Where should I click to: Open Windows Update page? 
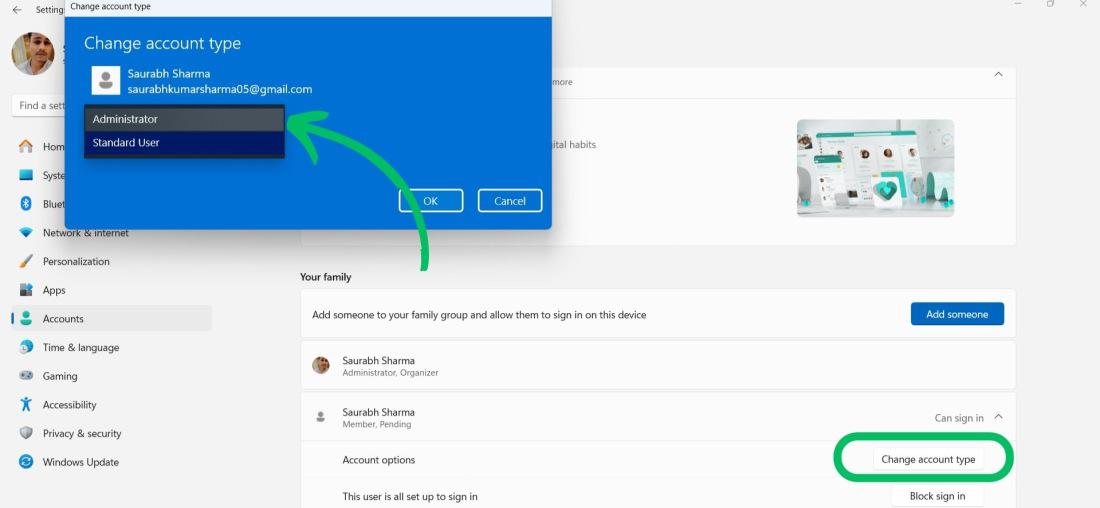pyautogui.click(x=81, y=462)
